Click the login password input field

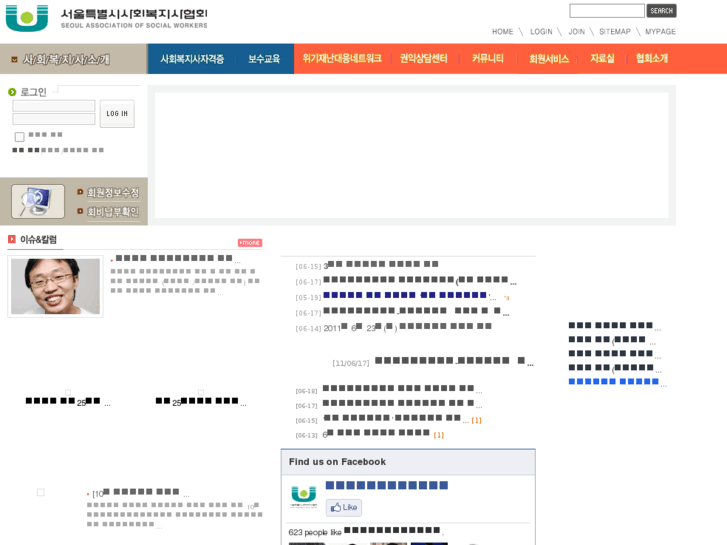(54, 119)
